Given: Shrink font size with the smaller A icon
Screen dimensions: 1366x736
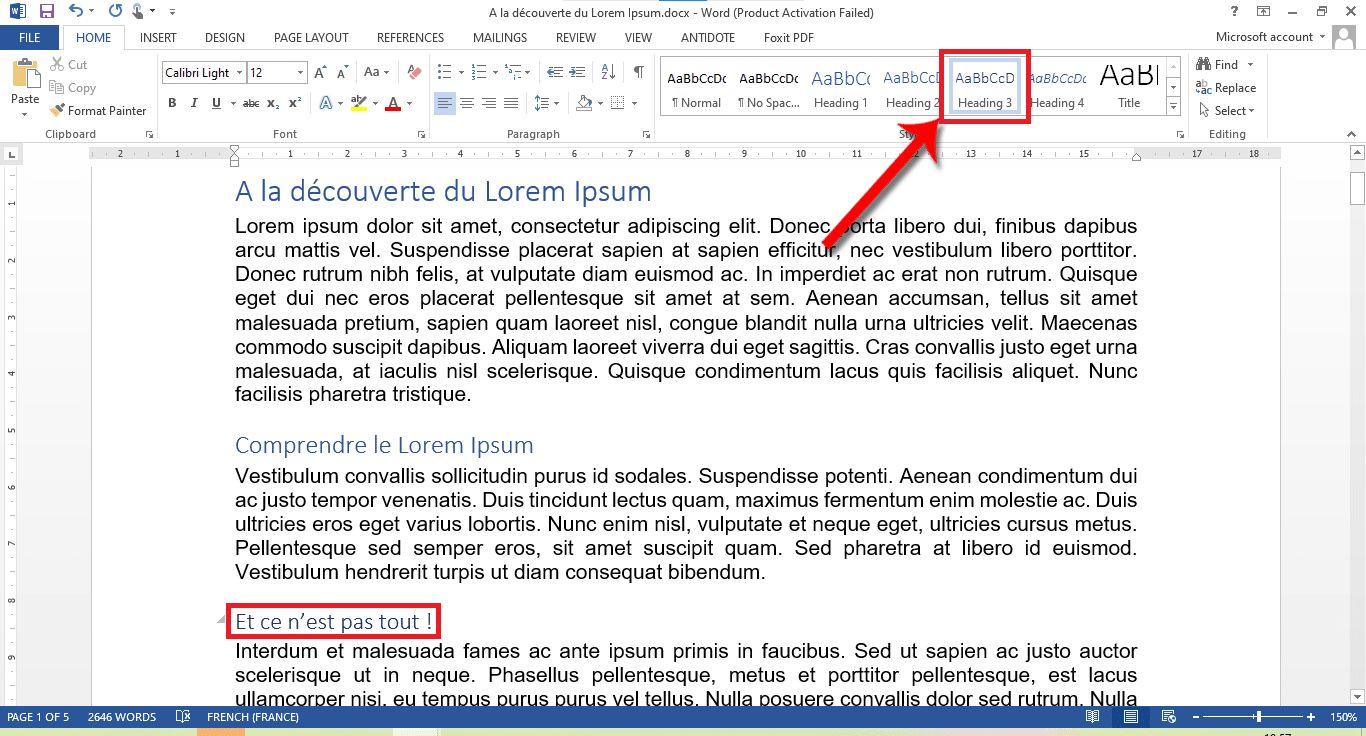Looking at the screenshot, I should point(342,73).
